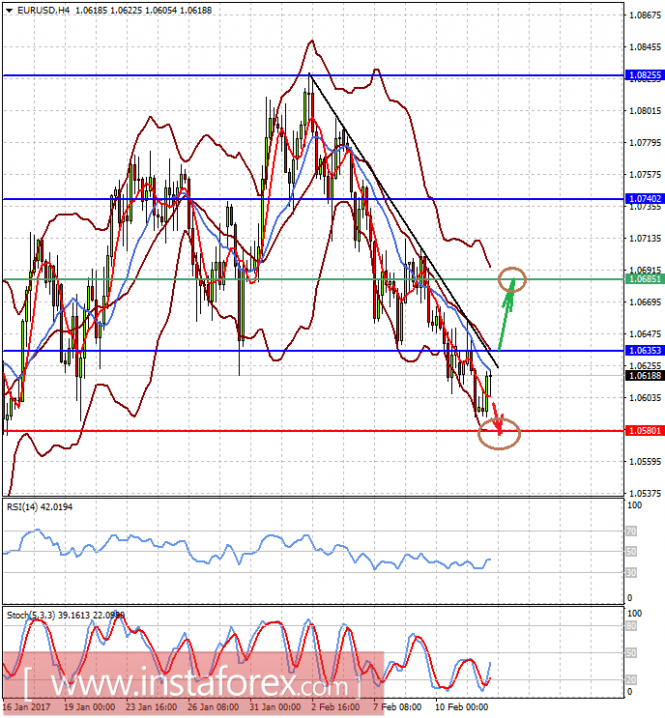Select the 1.08255 blue price label

644,75
